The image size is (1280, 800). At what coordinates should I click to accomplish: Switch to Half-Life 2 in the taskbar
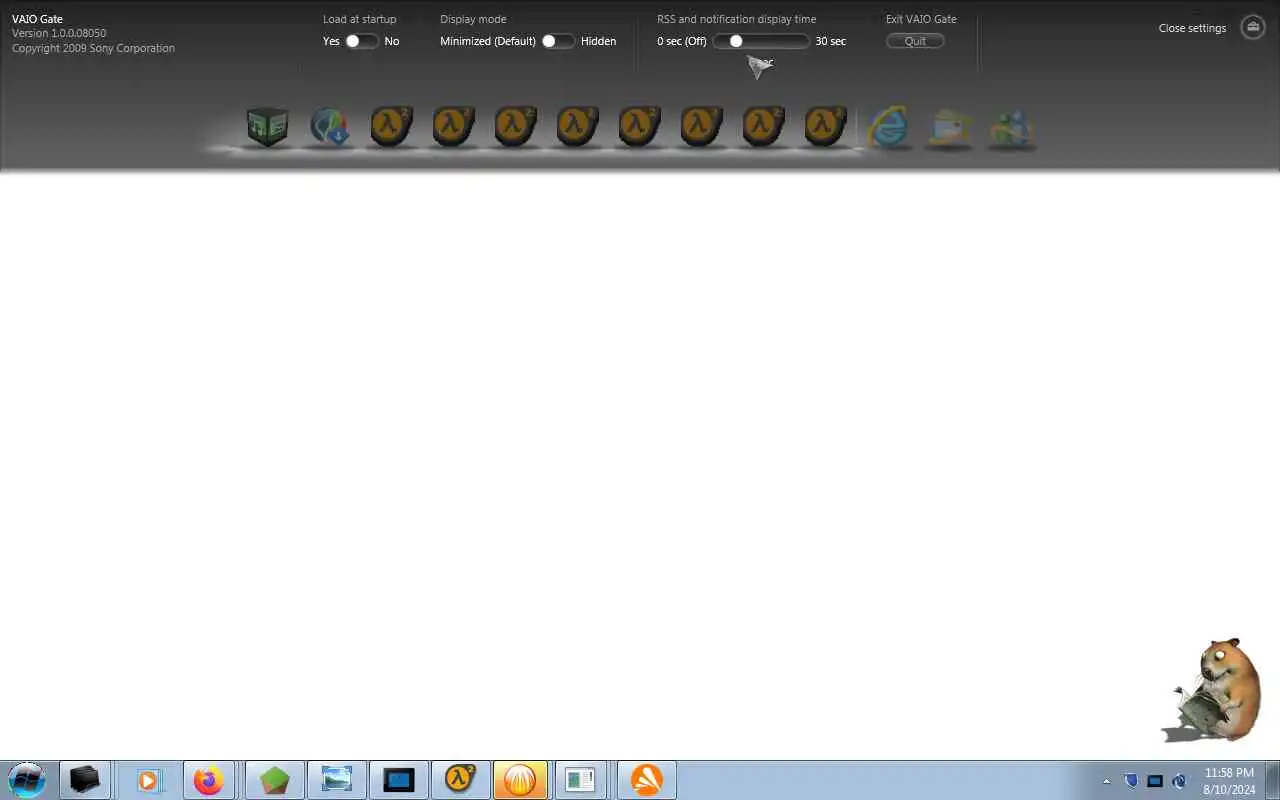460,780
